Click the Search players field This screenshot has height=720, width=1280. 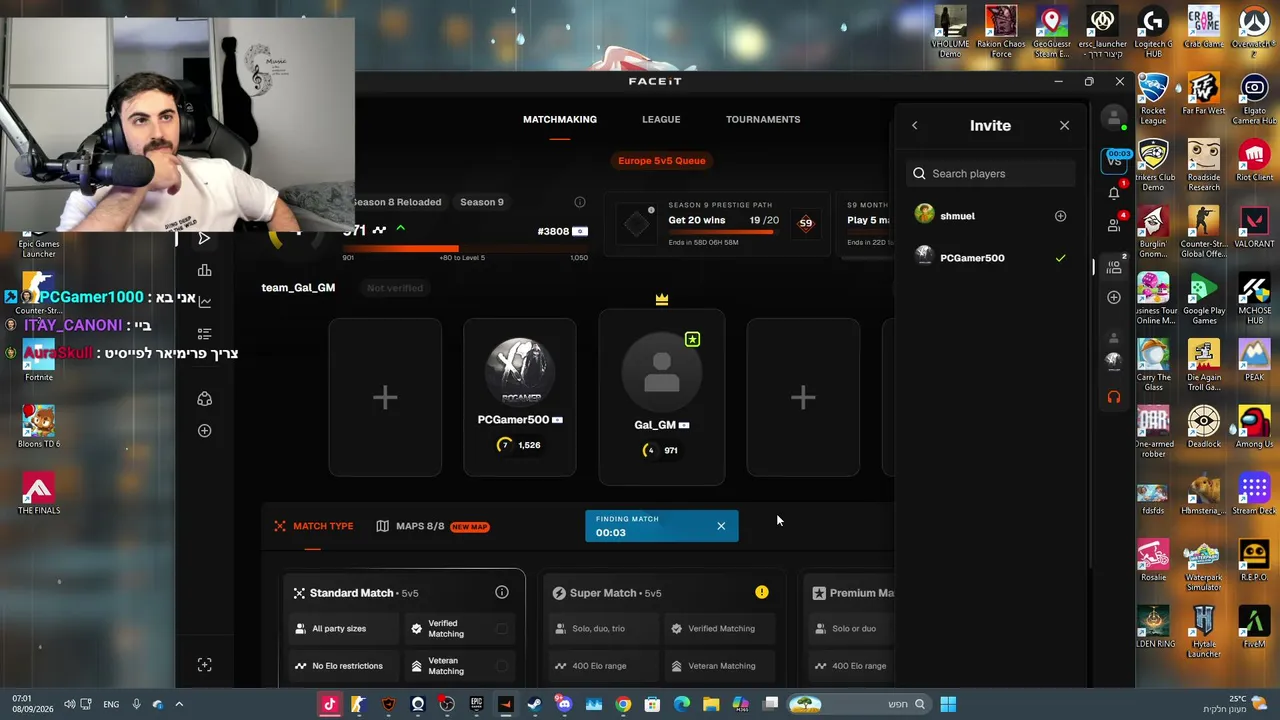(991, 174)
